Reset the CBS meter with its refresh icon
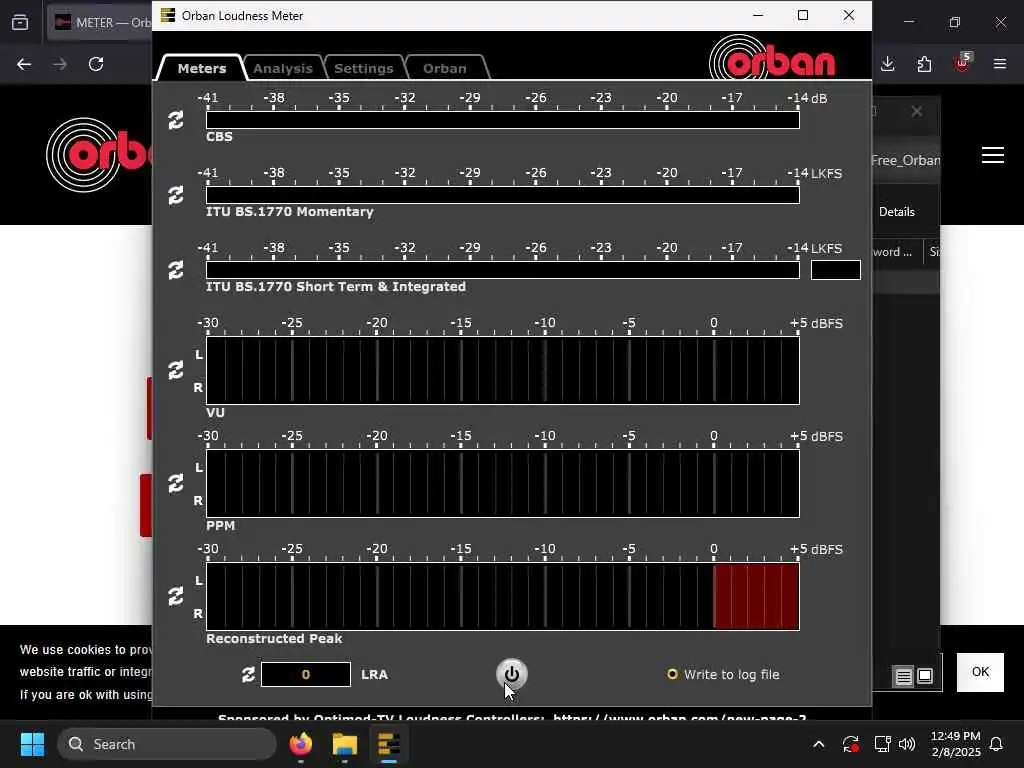This screenshot has height=768, width=1024. coord(176,120)
